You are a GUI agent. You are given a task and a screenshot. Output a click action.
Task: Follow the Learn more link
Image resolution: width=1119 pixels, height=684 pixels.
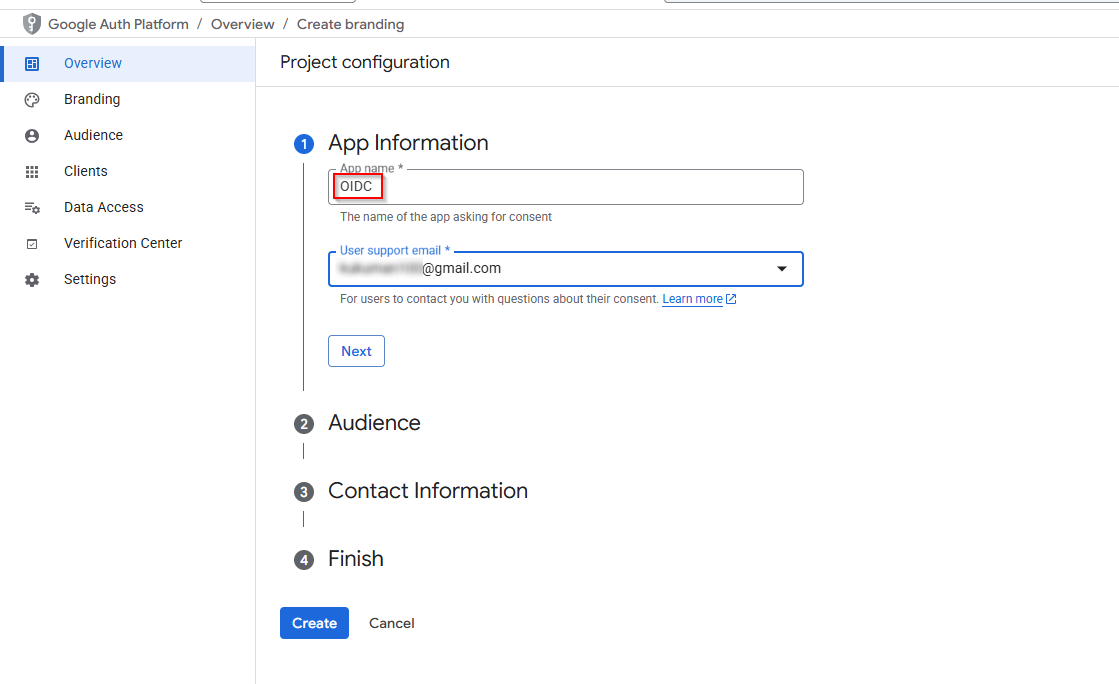(692, 299)
